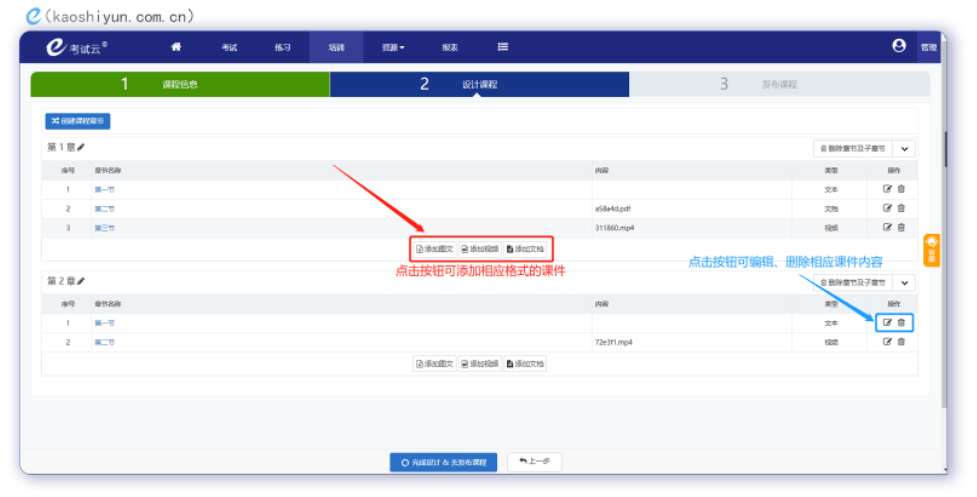Delete the 311860.mp4 row in chapter 1
977x497 pixels.
tap(901, 227)
